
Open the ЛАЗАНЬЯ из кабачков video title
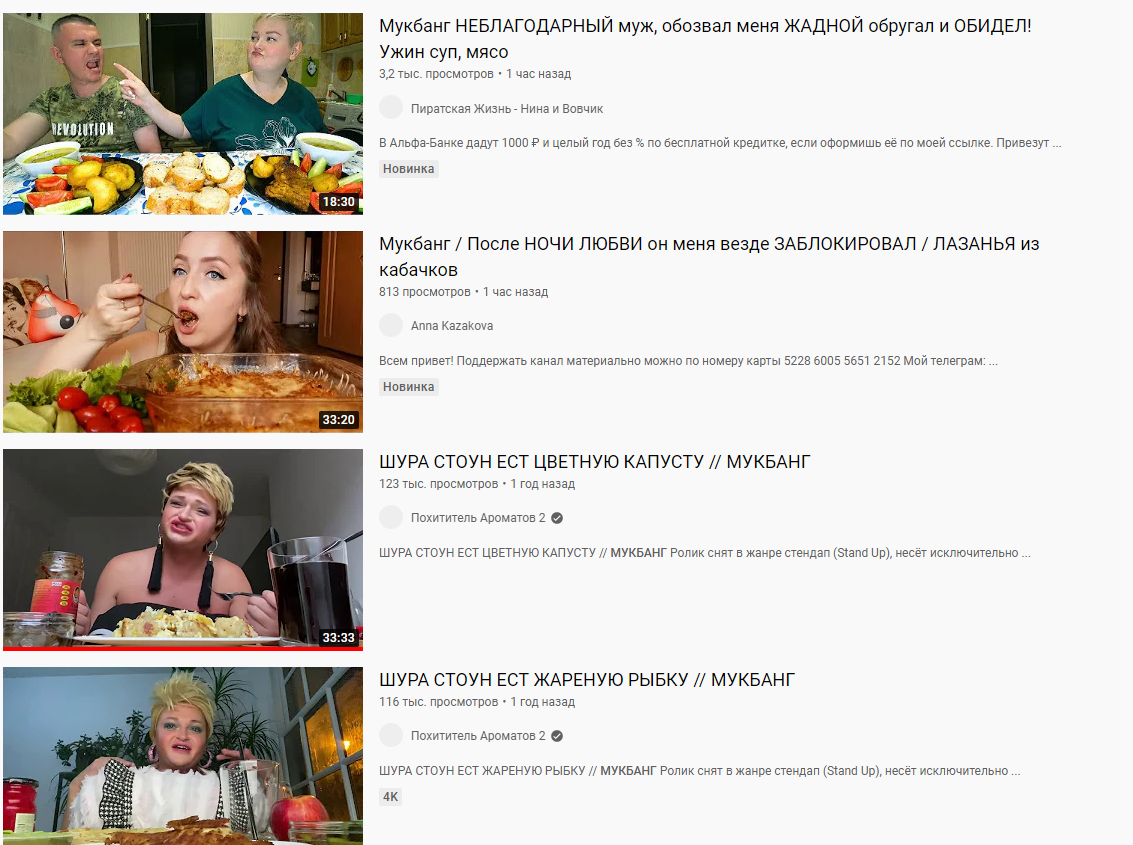click(709, 257)
